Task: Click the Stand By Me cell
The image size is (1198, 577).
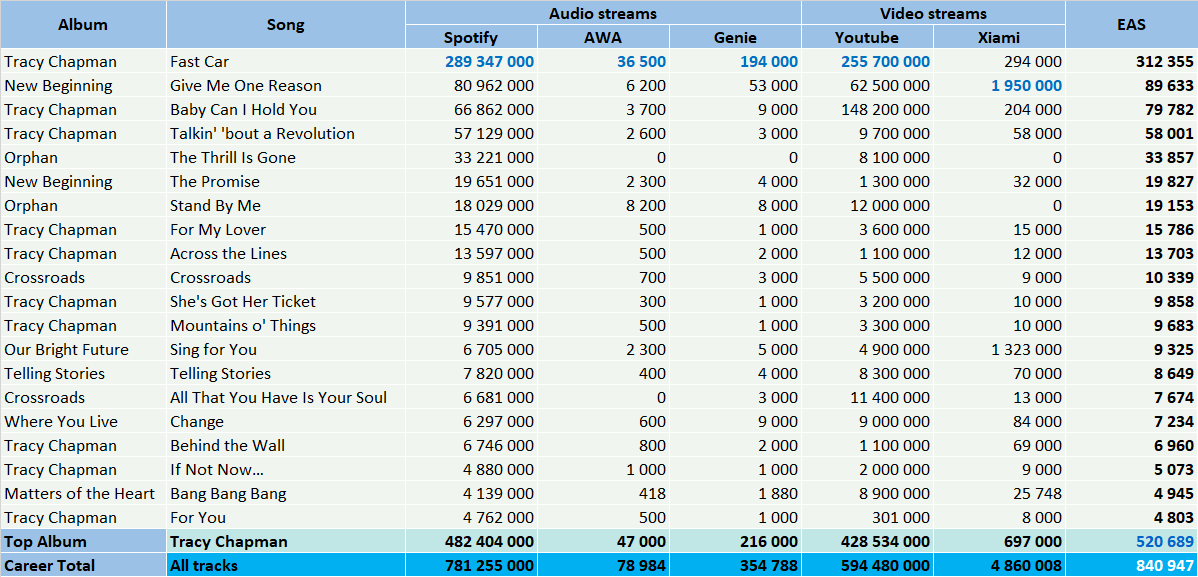Action: click(286, 206)
